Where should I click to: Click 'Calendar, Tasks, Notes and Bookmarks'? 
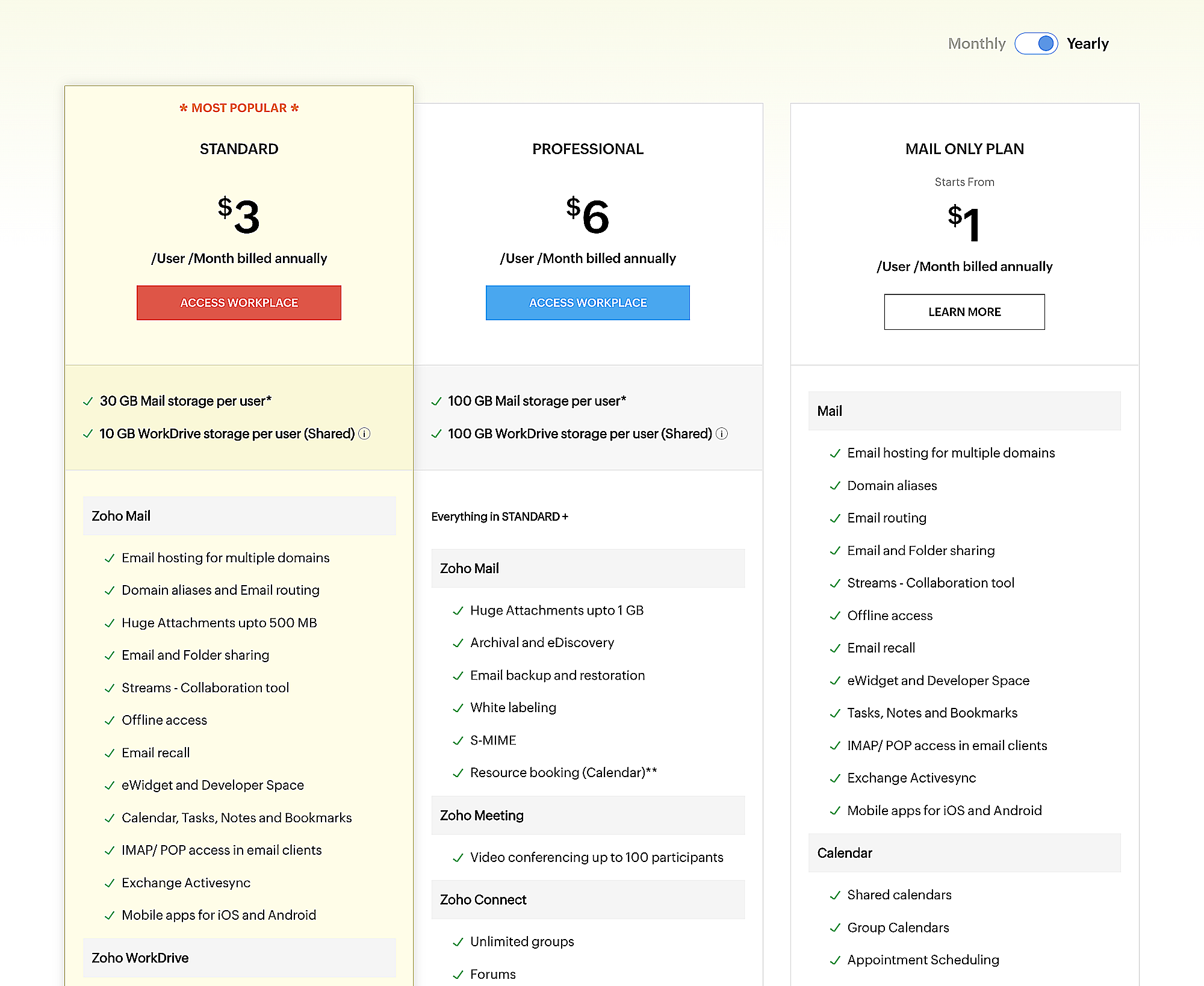point(237,817)
